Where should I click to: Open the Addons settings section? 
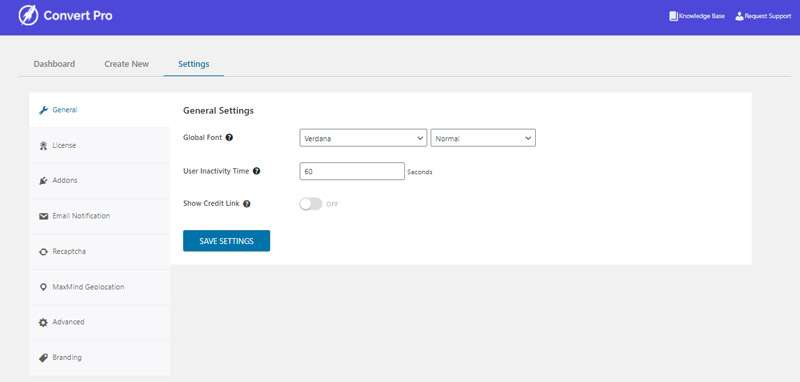pos(99,181)
